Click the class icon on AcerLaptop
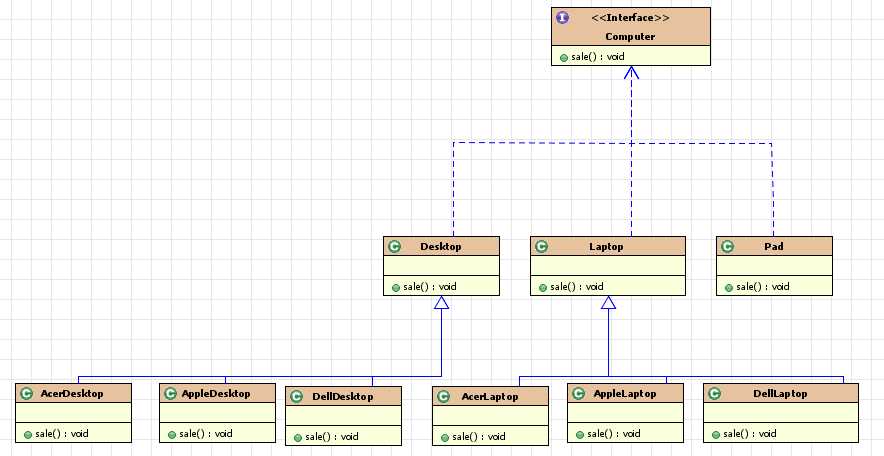This screenshot has height=456, width=884. [444, 396]
